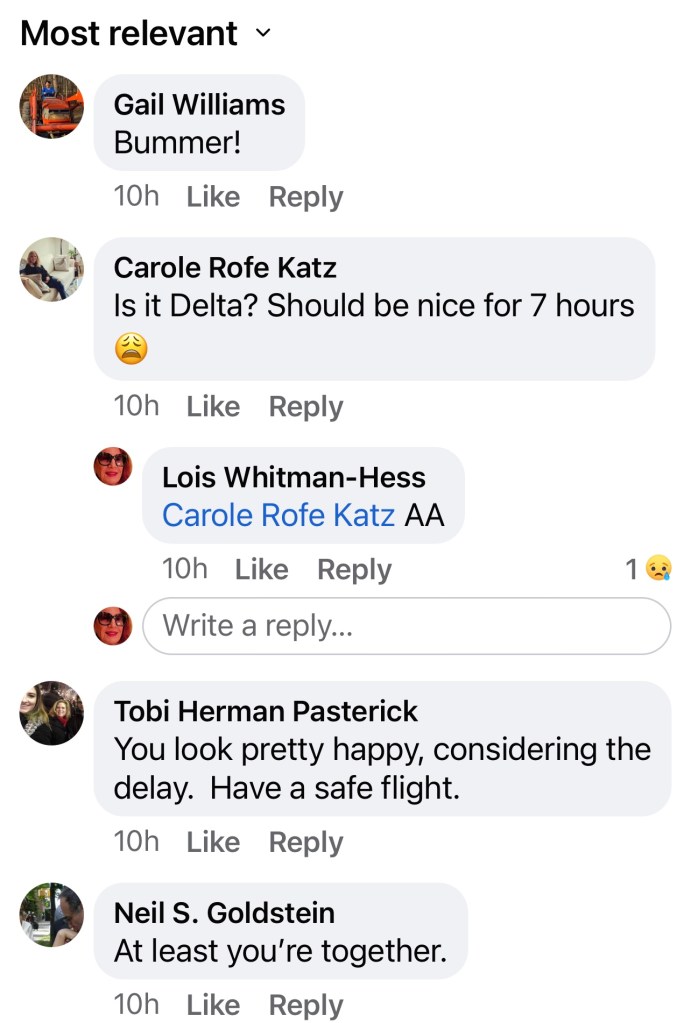Open the Most relevant sort dropdown
The width and height of the screenshot is (691, 1023).
click(x=145, y=33)
